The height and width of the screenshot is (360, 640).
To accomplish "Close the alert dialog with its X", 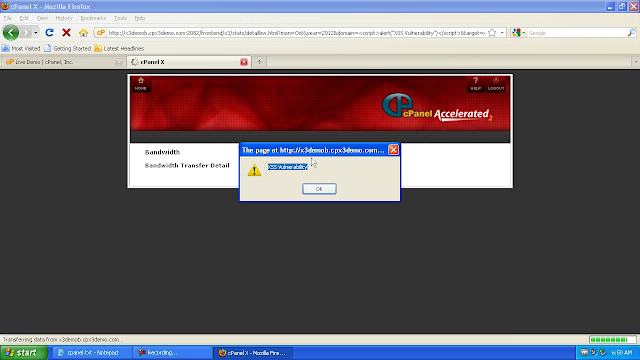I will click(393, 150).
